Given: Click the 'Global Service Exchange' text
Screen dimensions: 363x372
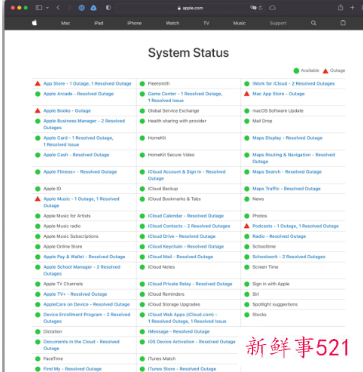Looking at the screenshot, I should pyautogui.click(x=173, y=111).
